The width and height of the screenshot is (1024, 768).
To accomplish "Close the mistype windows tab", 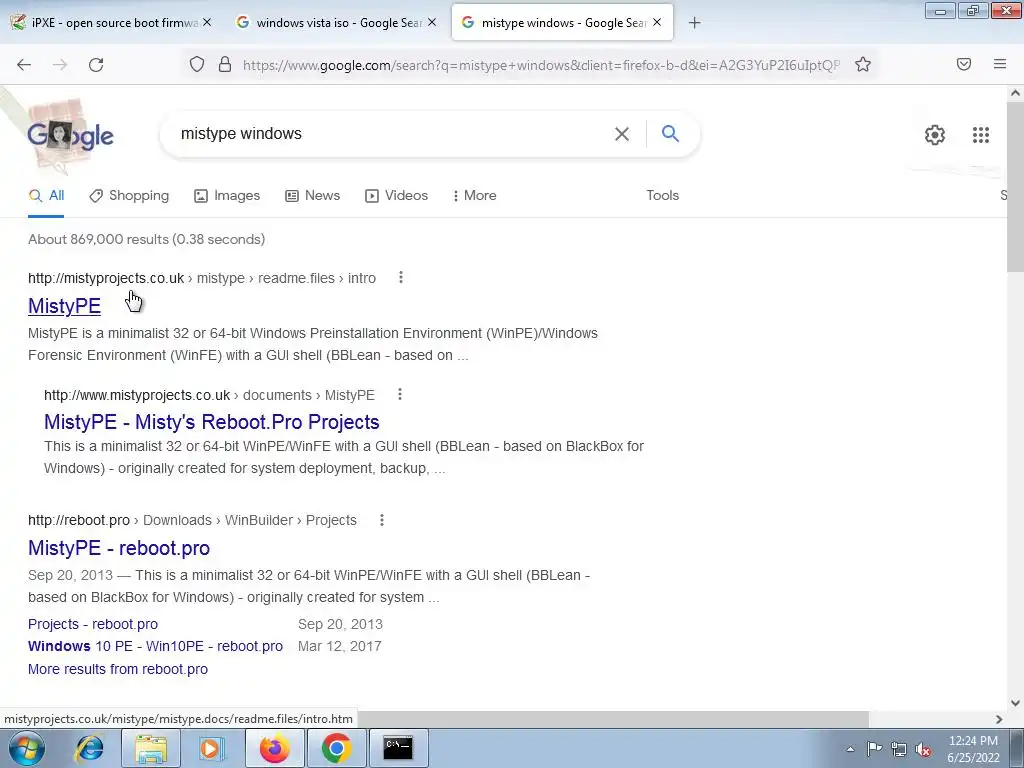I will (657, 22).
